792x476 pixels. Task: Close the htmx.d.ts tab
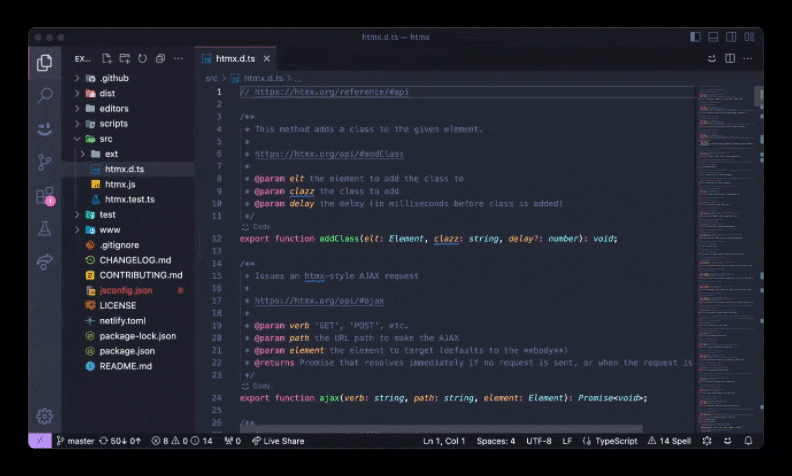(267, 59)
